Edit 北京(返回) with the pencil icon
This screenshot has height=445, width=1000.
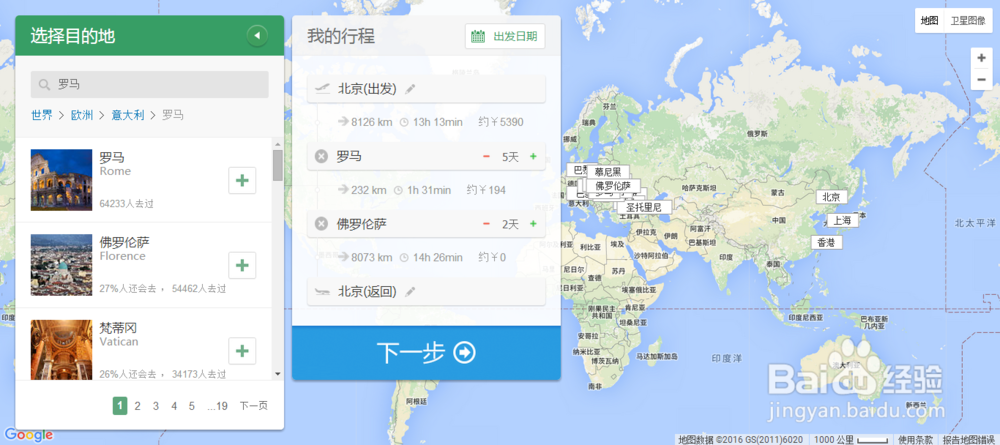pos(410,292)
